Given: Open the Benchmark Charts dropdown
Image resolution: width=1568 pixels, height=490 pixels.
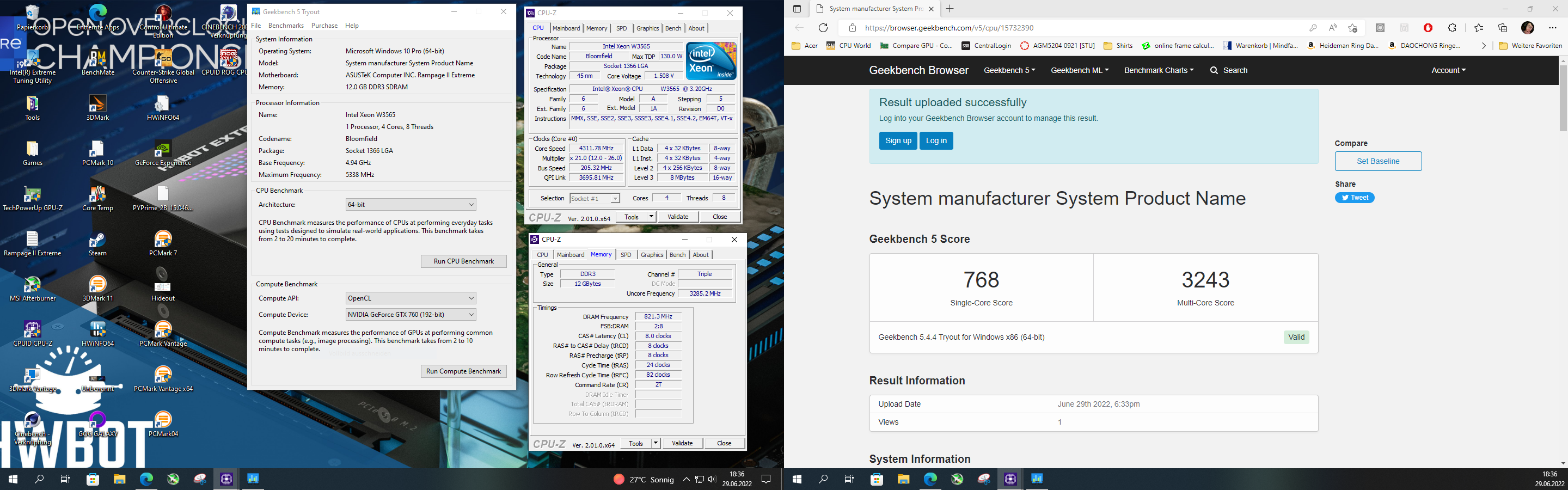Looking at the screenshot, I should point(1159,71).
